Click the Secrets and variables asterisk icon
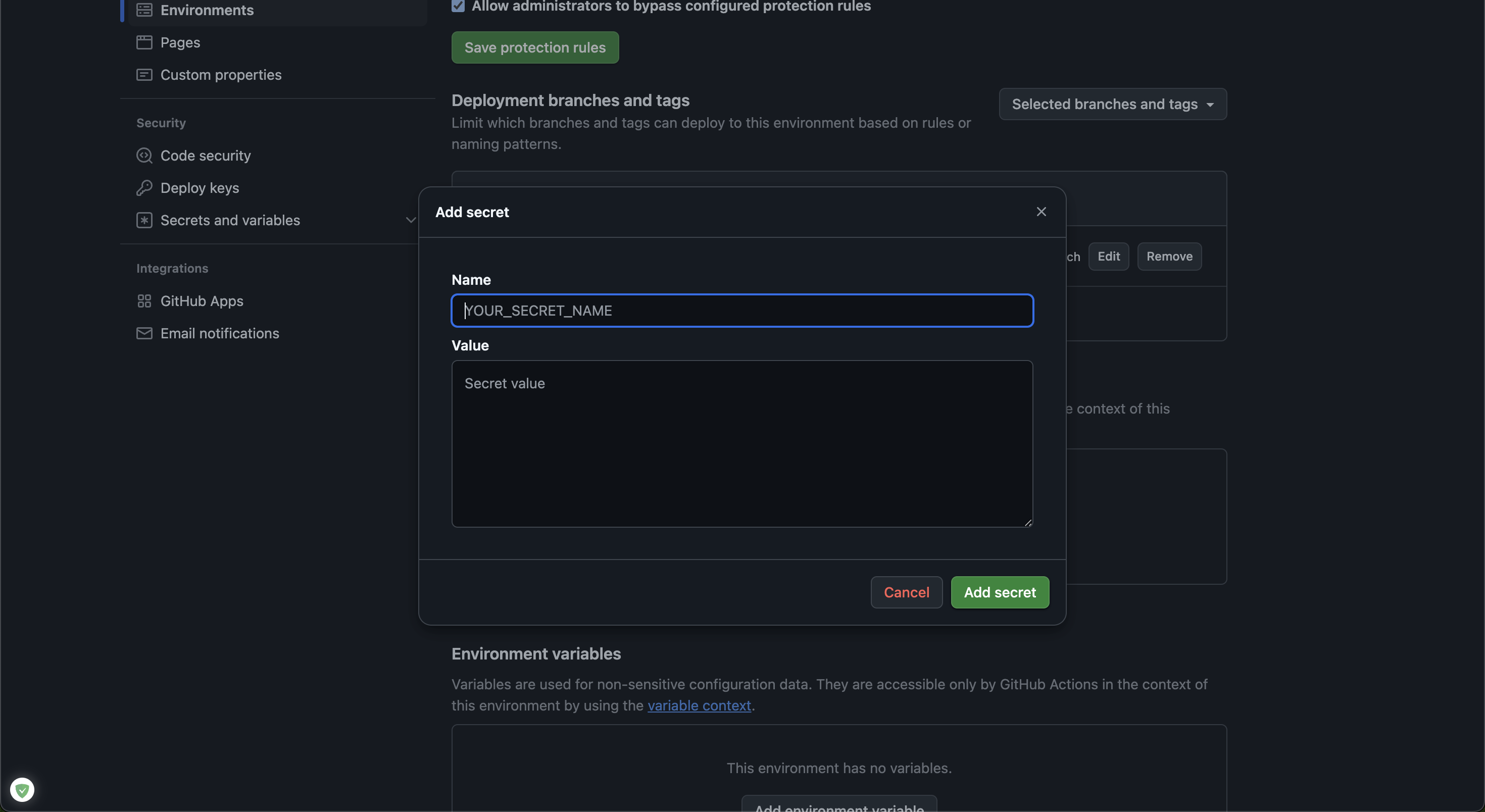This screenshot has height=812, width=1485. pos(144,220)
